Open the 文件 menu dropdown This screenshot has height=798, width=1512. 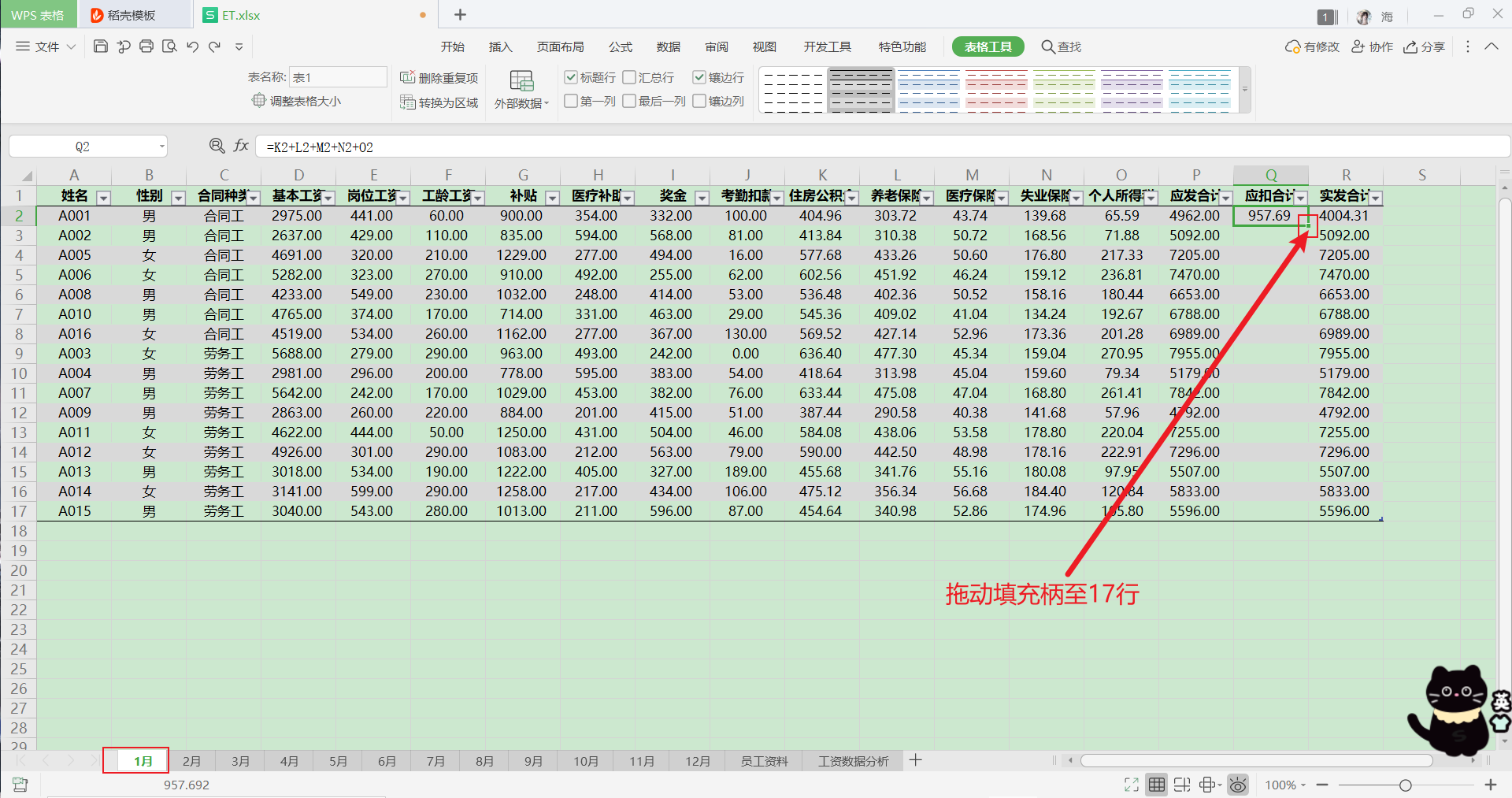[46, 46]
